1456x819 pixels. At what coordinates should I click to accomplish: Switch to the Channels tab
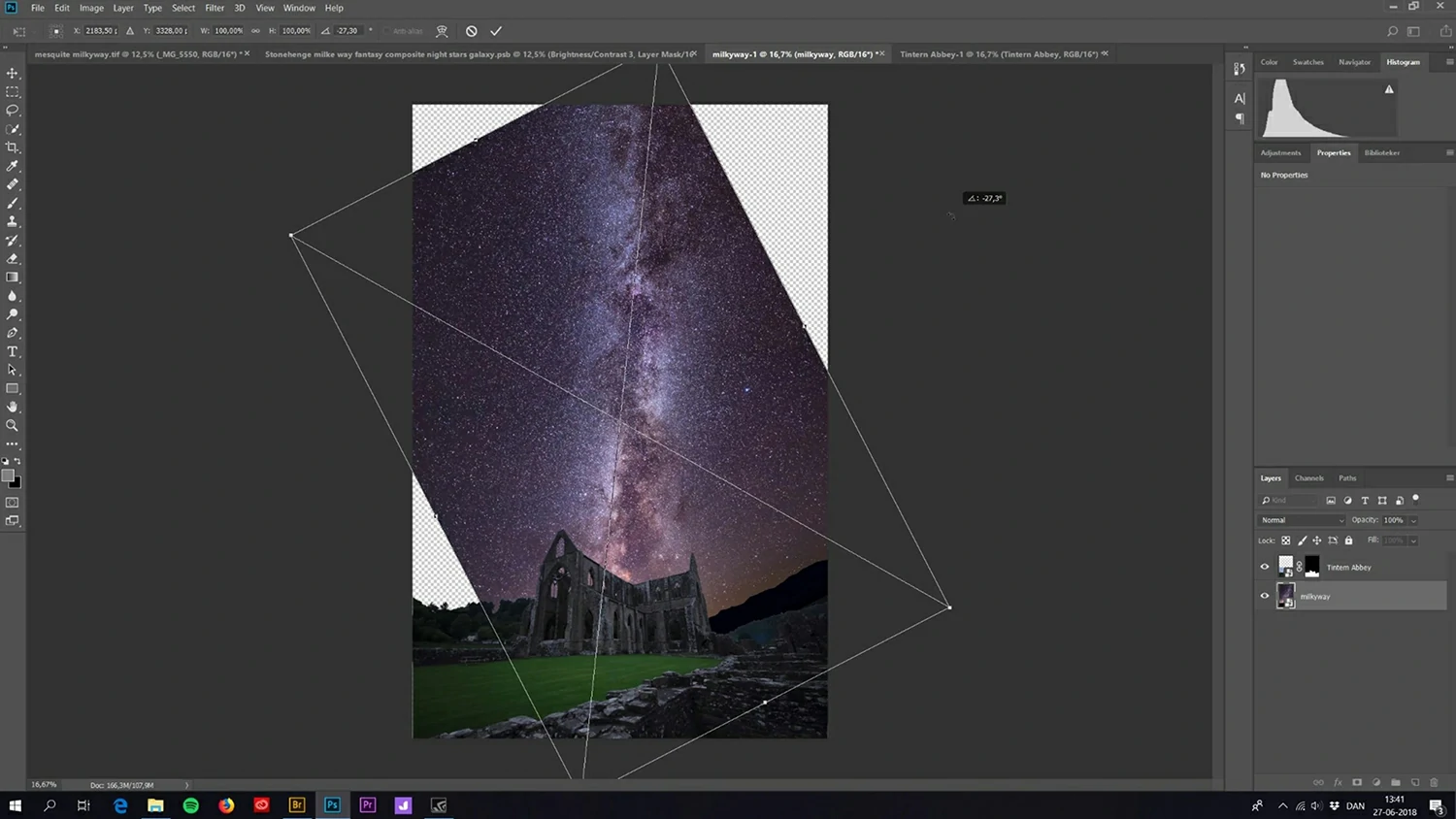[x=1308, y=477]
